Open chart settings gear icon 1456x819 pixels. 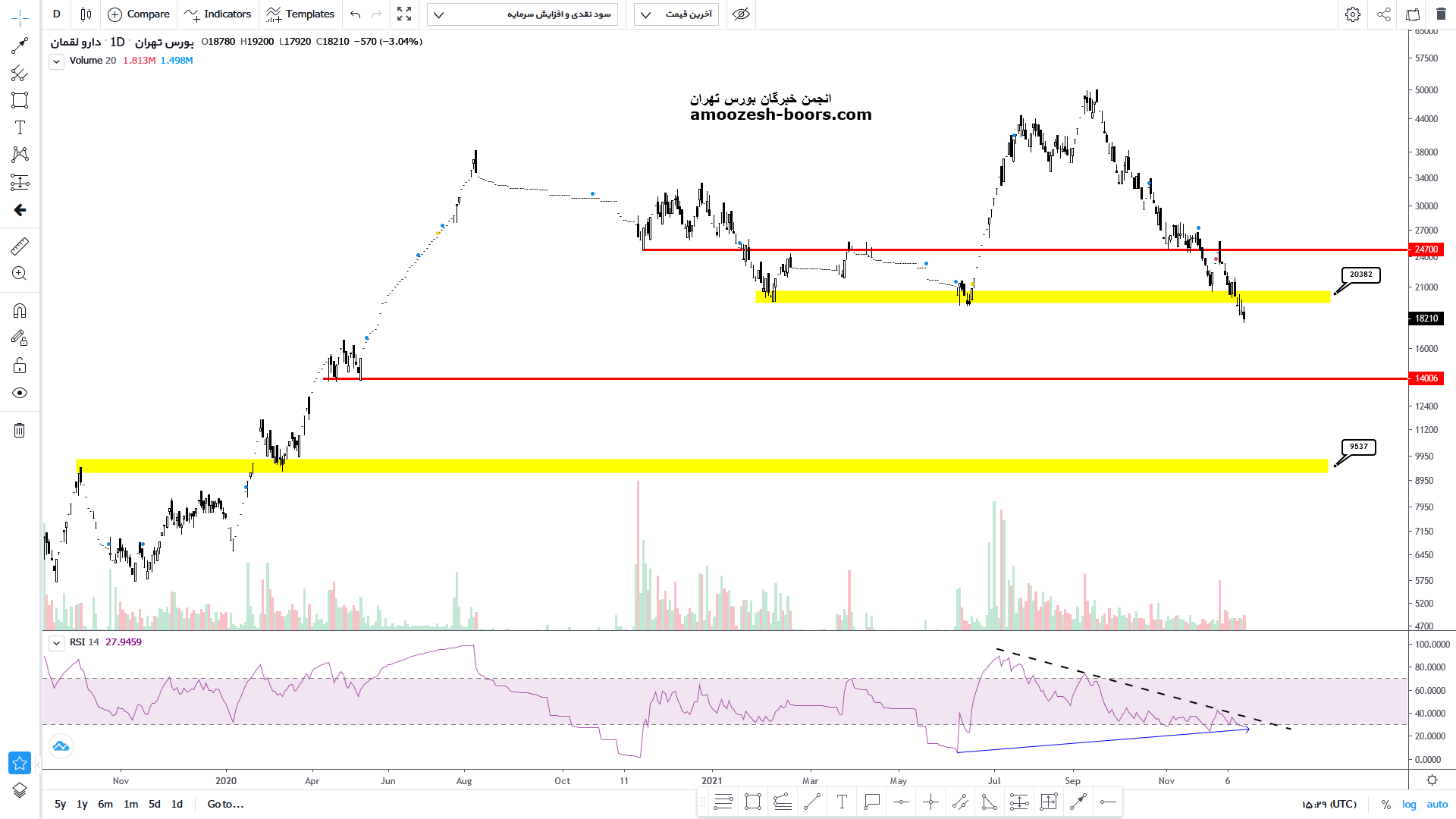tap(1353, 14)
